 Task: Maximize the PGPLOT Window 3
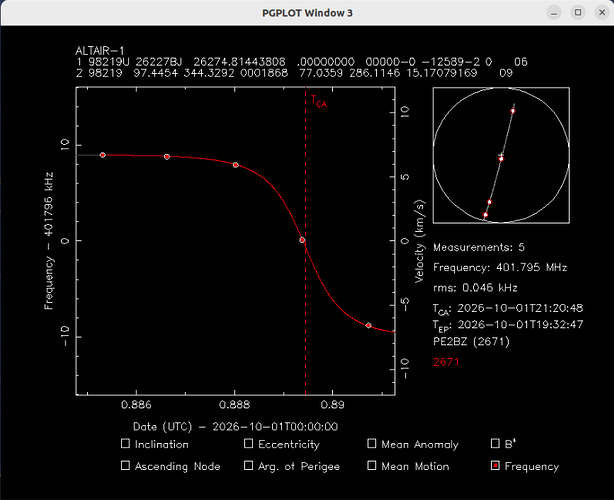[578, 13]
